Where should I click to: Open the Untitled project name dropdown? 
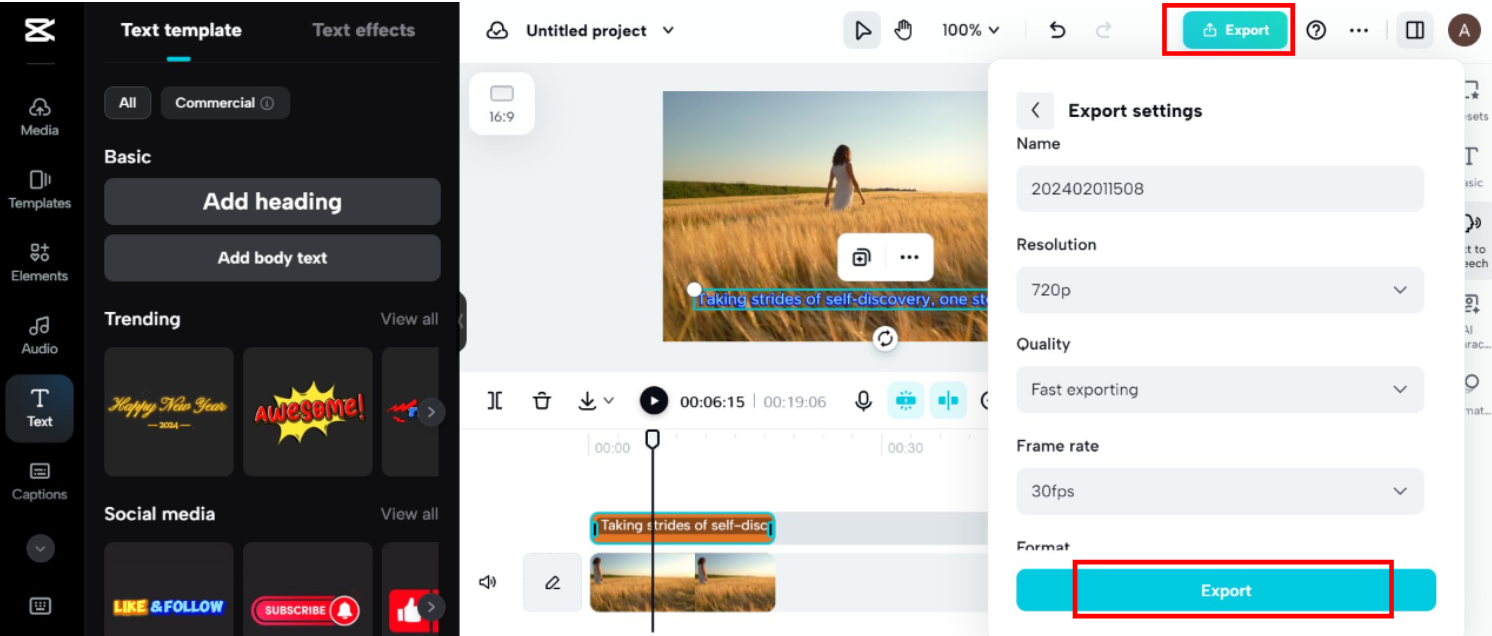point(600,30)
